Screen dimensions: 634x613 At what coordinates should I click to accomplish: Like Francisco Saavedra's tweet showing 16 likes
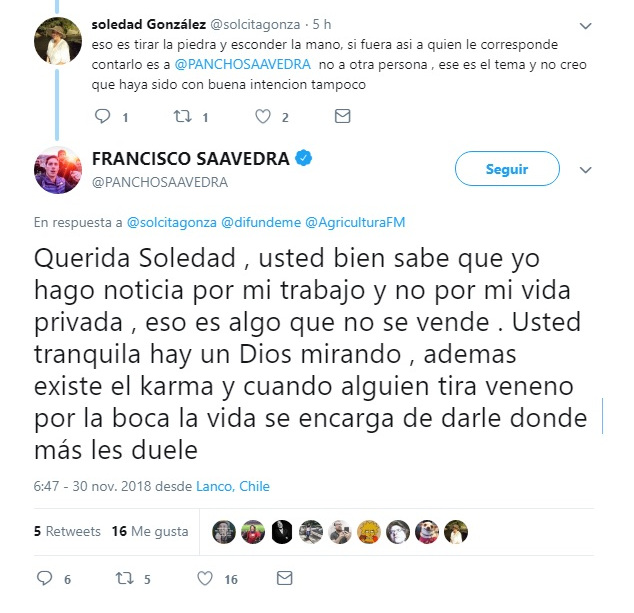[x=205, y=578]
